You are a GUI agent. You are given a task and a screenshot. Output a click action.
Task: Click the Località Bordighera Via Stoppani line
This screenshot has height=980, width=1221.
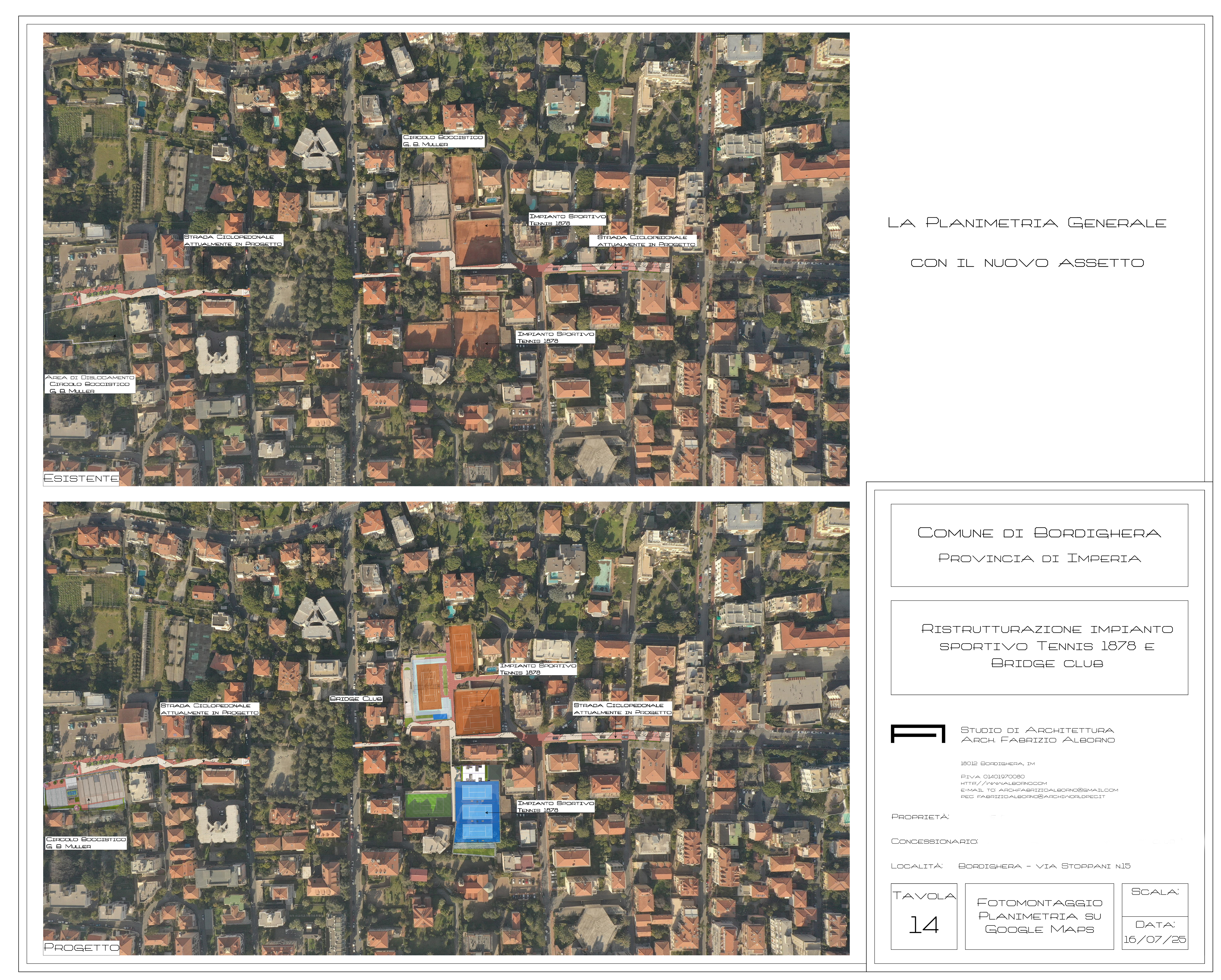pos(1010,866)
